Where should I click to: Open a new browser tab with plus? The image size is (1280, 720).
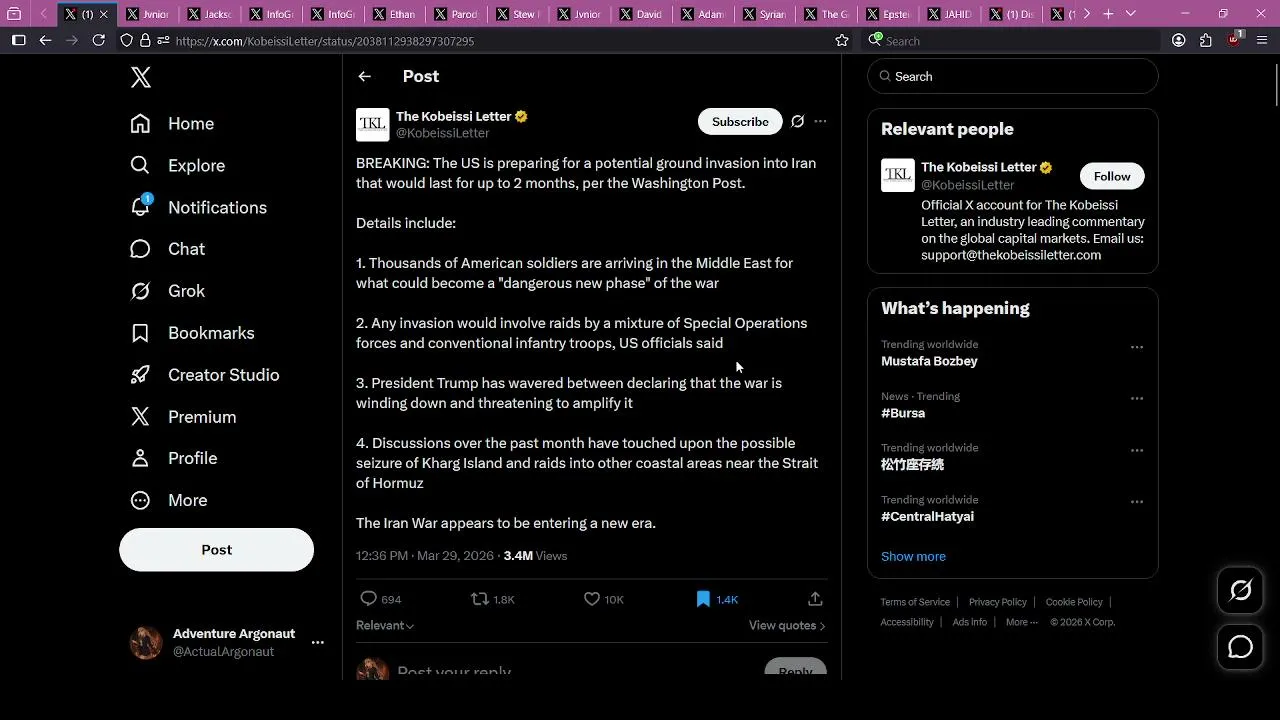point(1108,14)
